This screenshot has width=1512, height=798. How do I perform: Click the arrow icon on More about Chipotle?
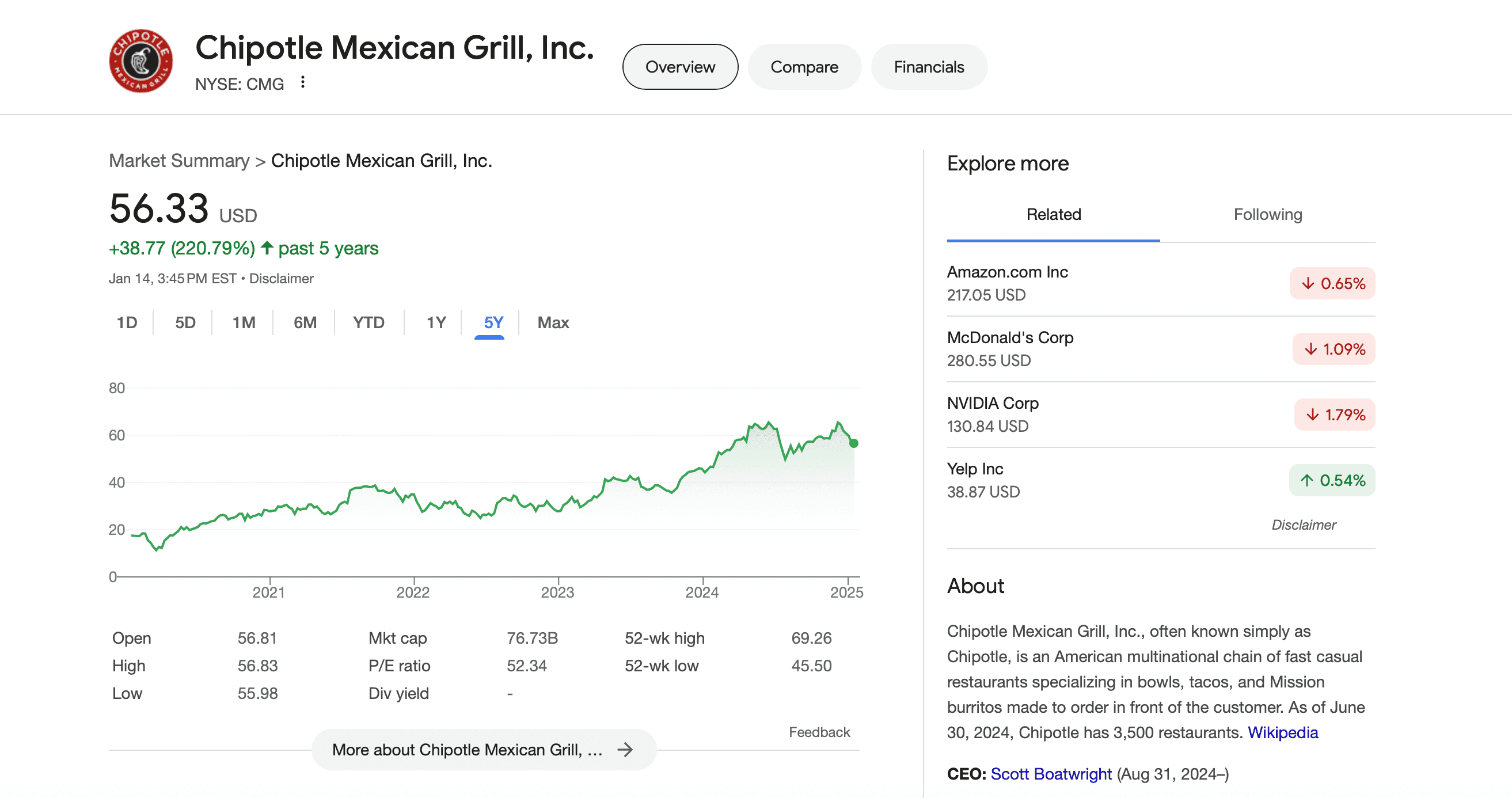click(x=625, y=749)
